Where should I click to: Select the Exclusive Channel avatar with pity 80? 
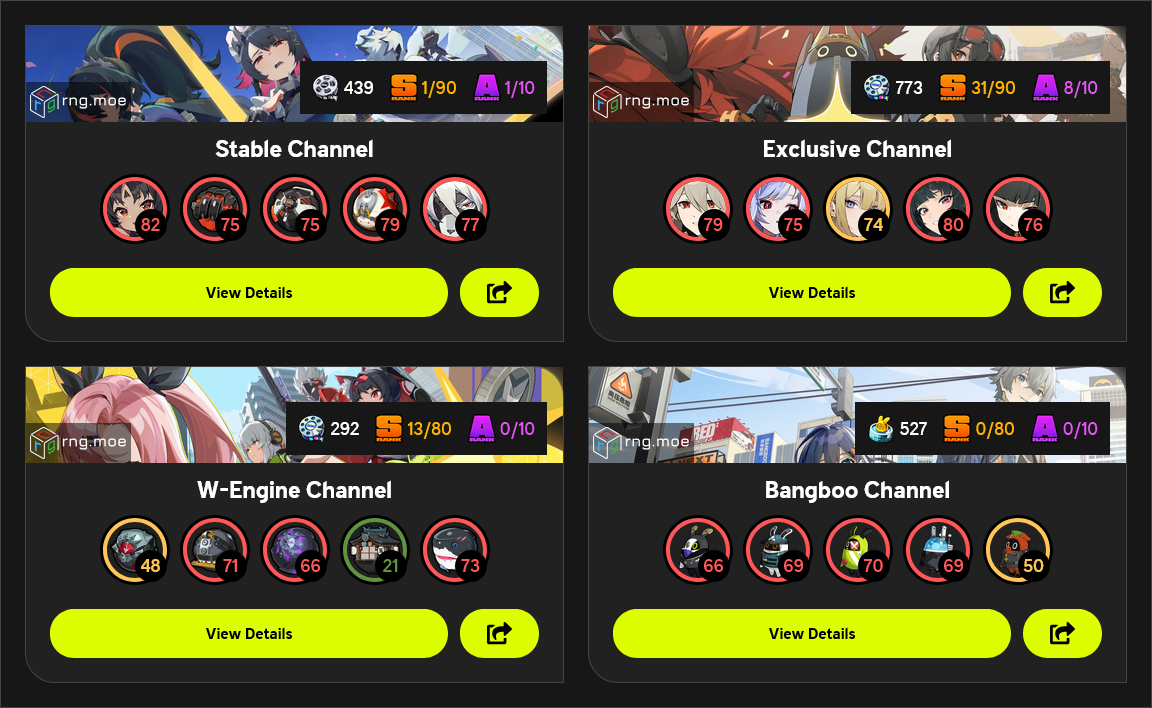pos(938,209)
